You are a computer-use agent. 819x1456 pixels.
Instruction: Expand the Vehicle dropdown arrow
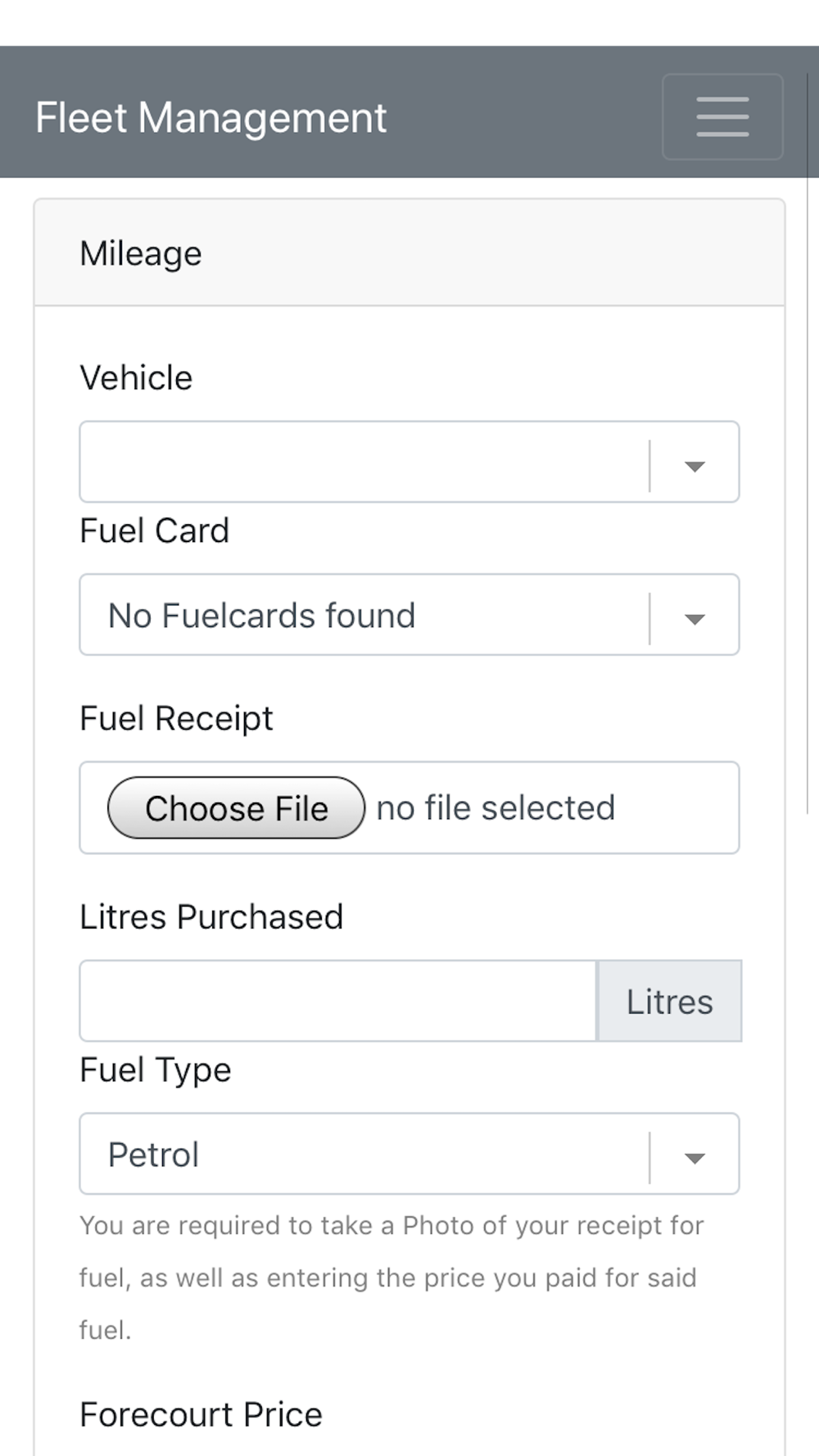695,466
